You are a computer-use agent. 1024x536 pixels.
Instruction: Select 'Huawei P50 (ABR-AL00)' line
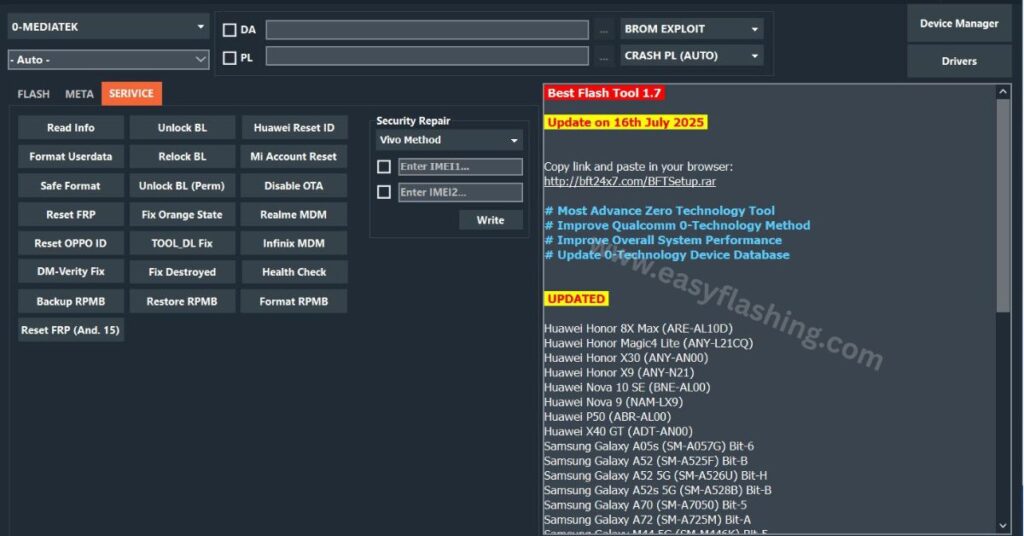click(x=607, y=417)
